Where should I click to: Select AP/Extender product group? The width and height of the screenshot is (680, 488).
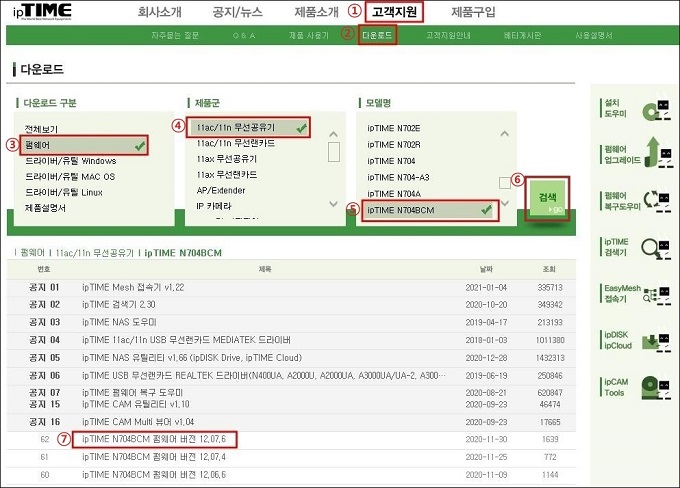pos(221,190)
